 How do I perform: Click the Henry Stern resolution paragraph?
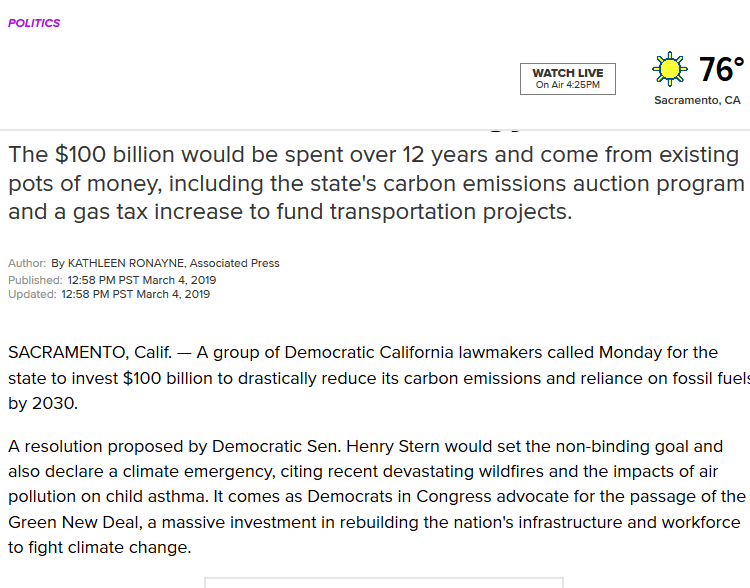pos(375,496)
